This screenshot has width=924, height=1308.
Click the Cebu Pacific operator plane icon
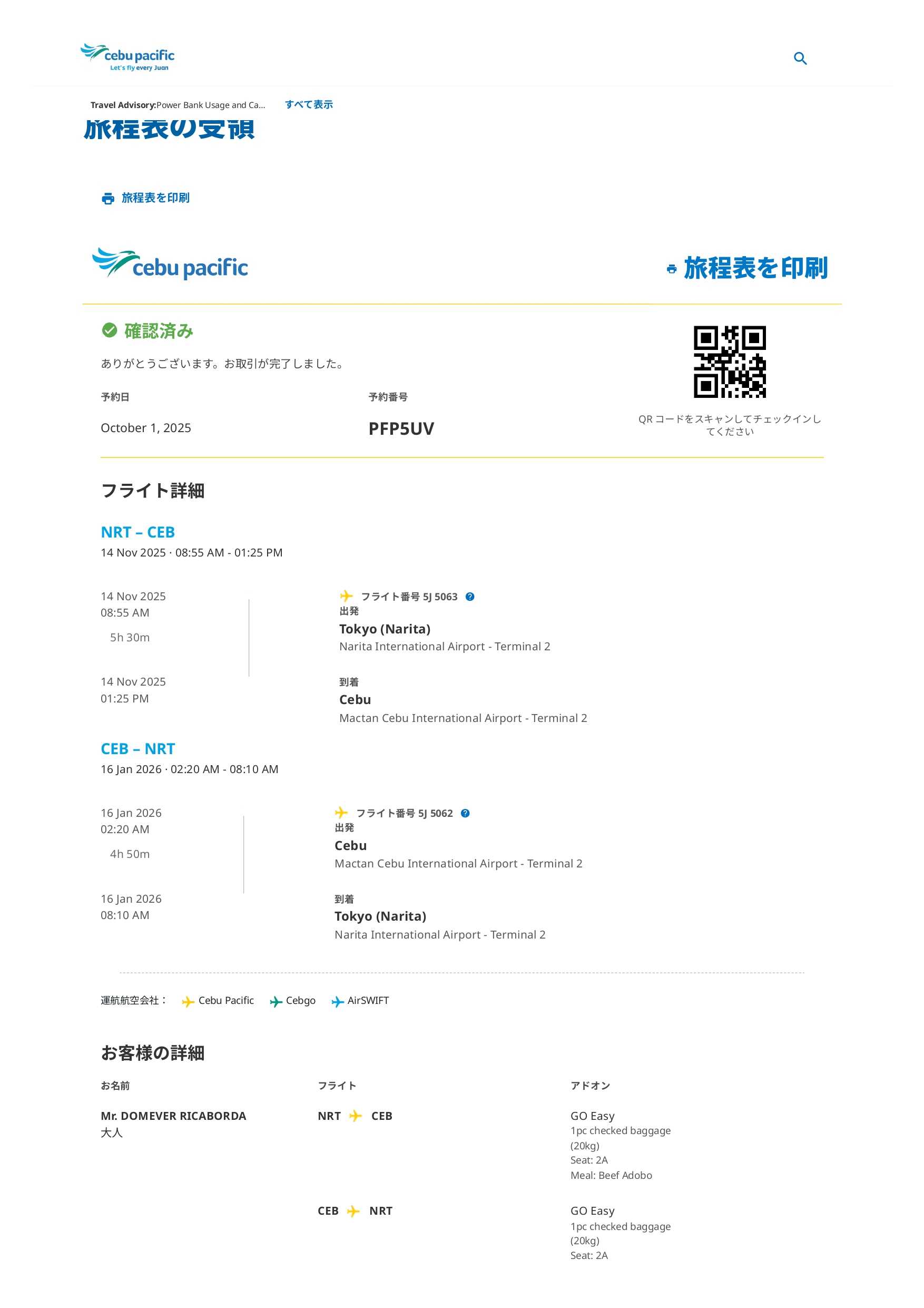click(x=188, y=1001)
